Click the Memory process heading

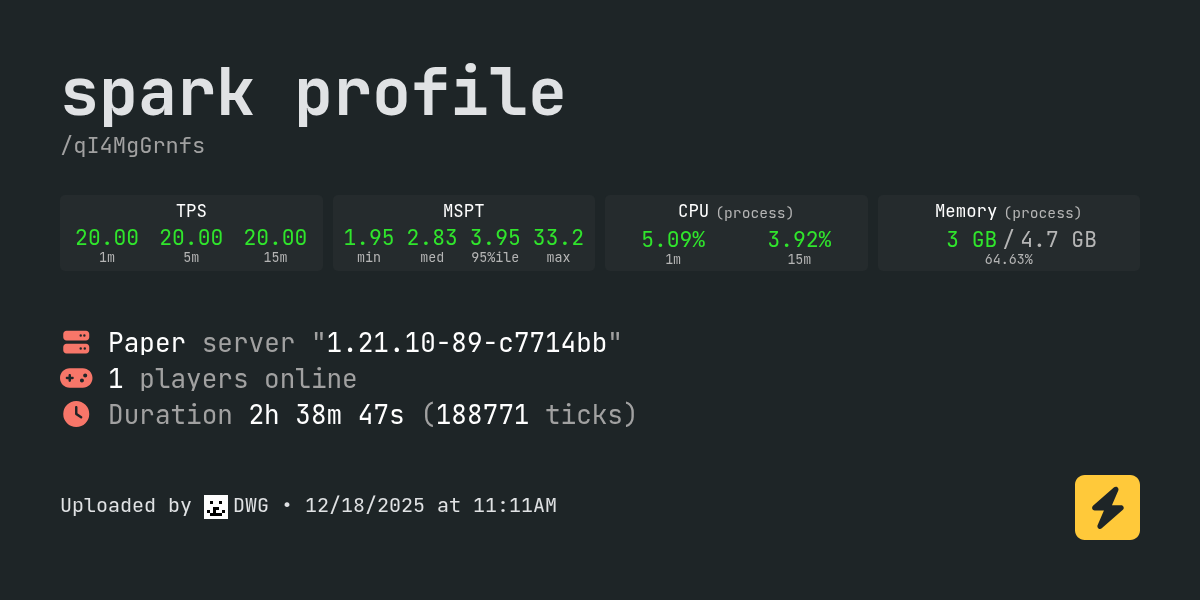pos(1008,212)
